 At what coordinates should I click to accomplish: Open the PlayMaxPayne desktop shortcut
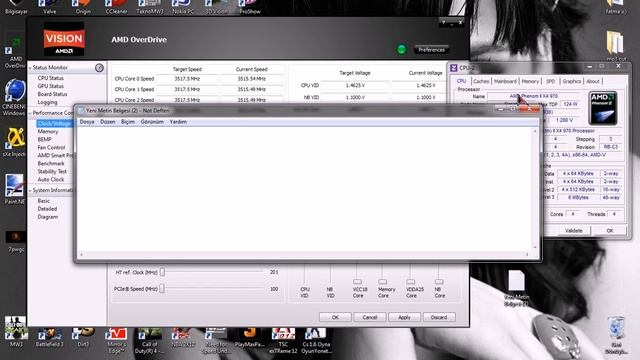pos(250,337)
